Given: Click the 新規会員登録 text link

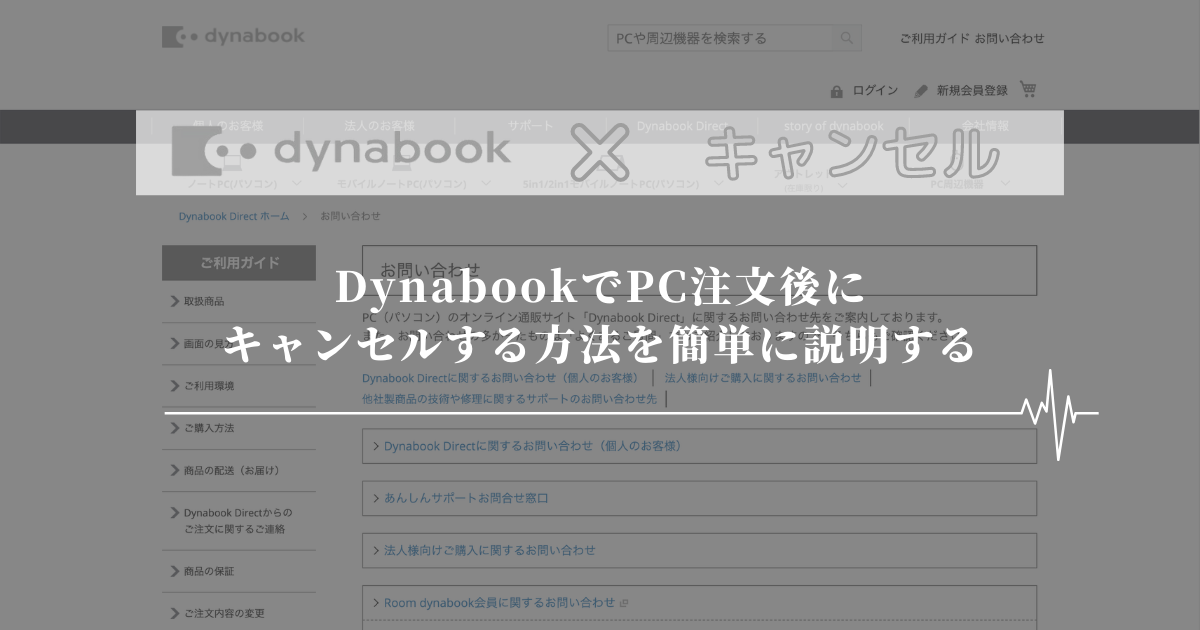Looking at the screenshot, I should [972, 91].
